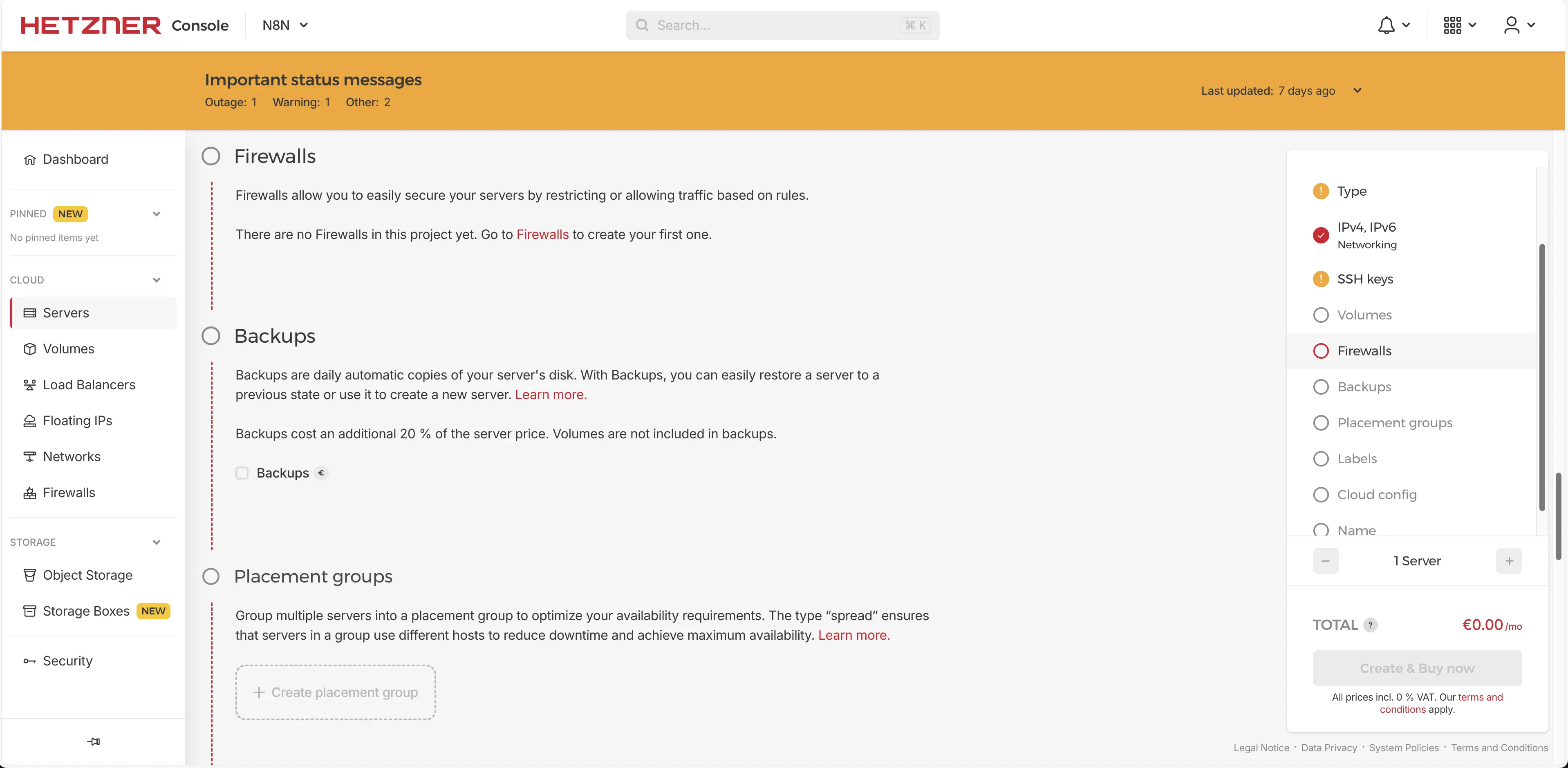Select the Cloud config step in summary

(x=1376, y=495)
